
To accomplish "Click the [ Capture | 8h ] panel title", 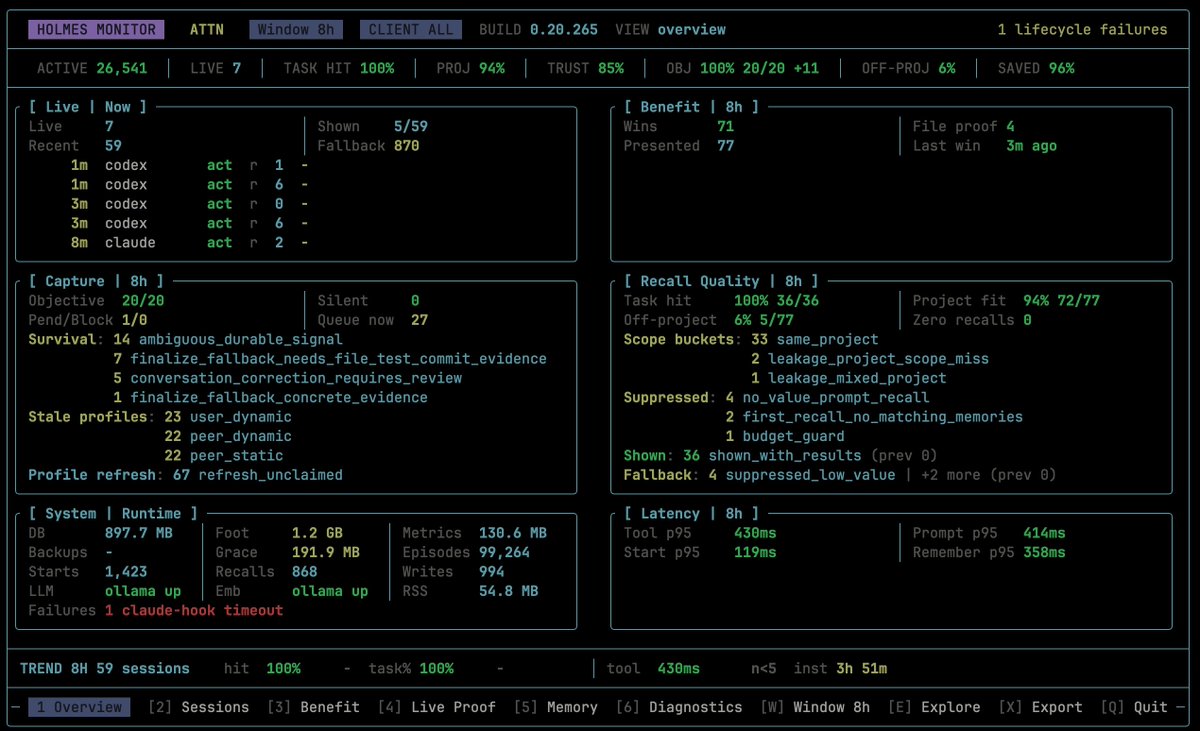I will tap(96, 282).
